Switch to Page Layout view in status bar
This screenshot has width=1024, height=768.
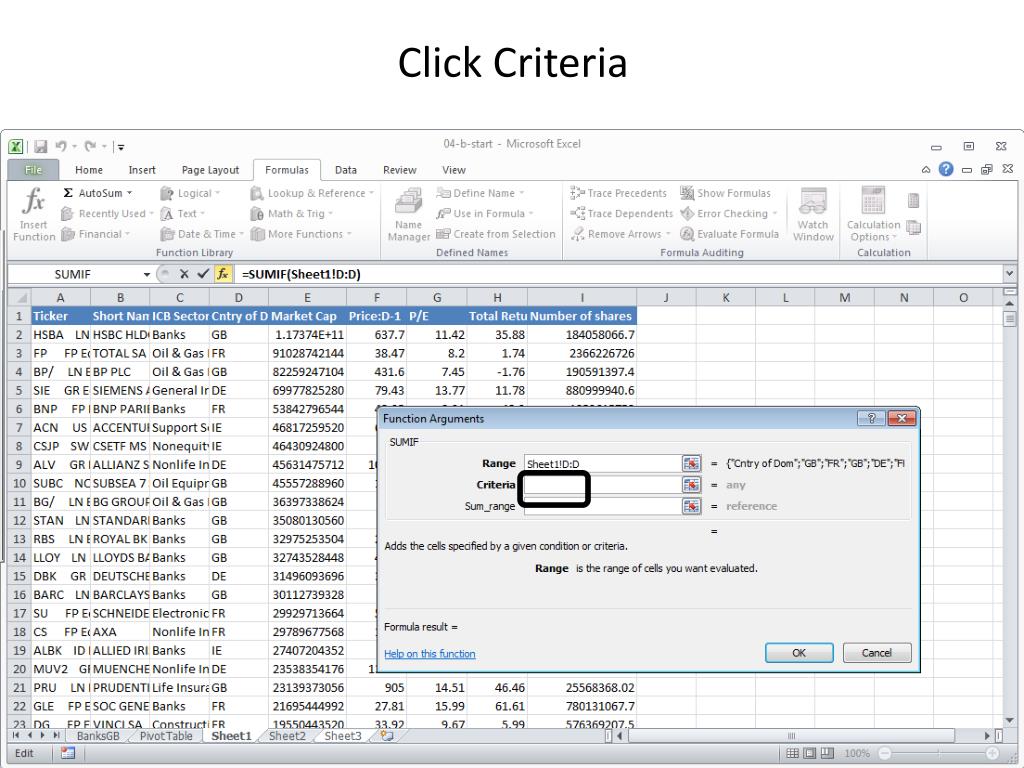pos(810,754)
